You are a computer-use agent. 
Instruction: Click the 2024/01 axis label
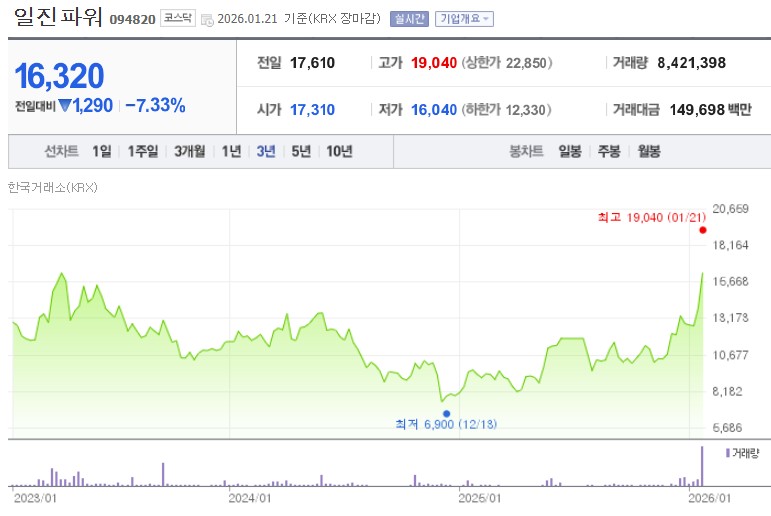(x=249, y=498)
